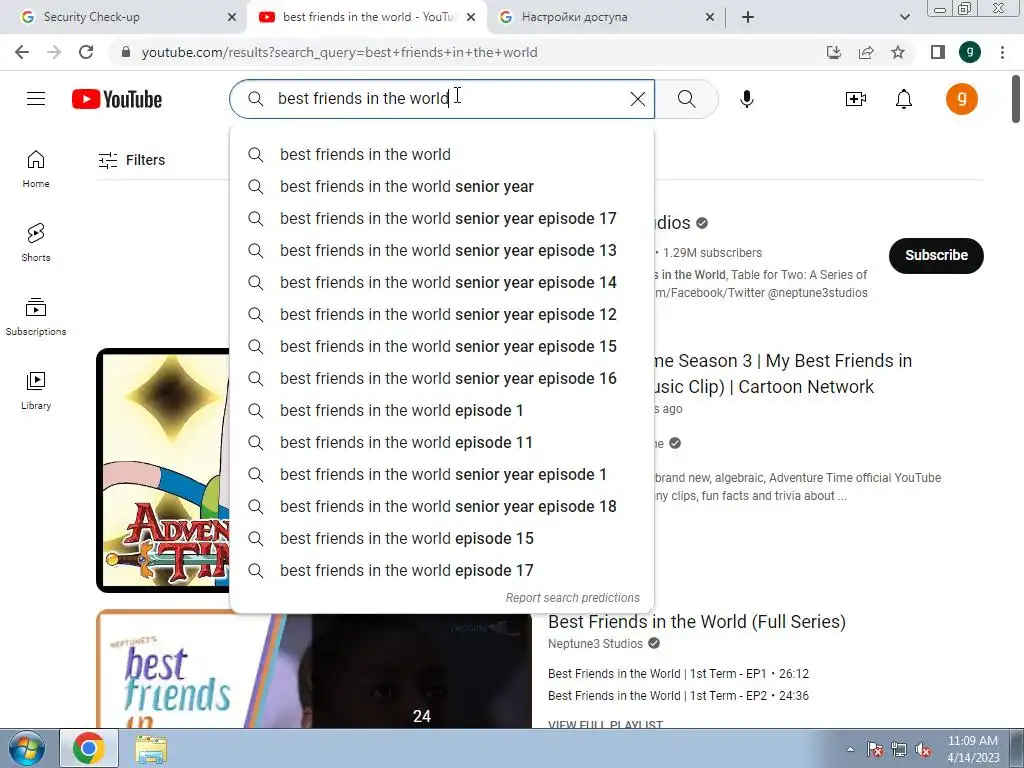
Task: Choose suggestion senior year episode 15
Action: [x=442, y=346]
